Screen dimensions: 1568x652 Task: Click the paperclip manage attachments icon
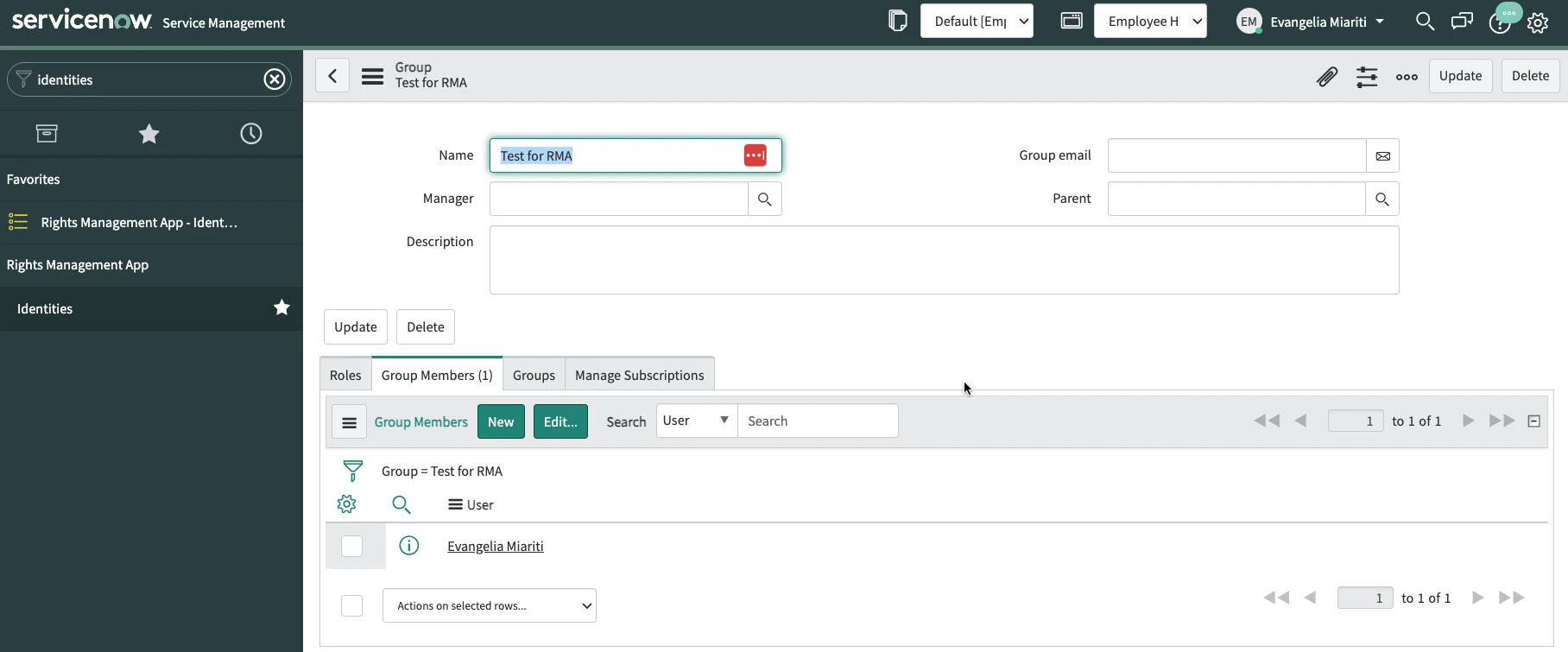click(1327, 77)
